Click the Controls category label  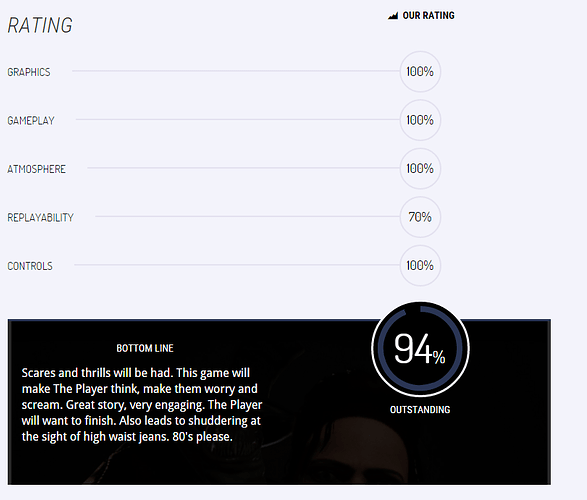30,266
